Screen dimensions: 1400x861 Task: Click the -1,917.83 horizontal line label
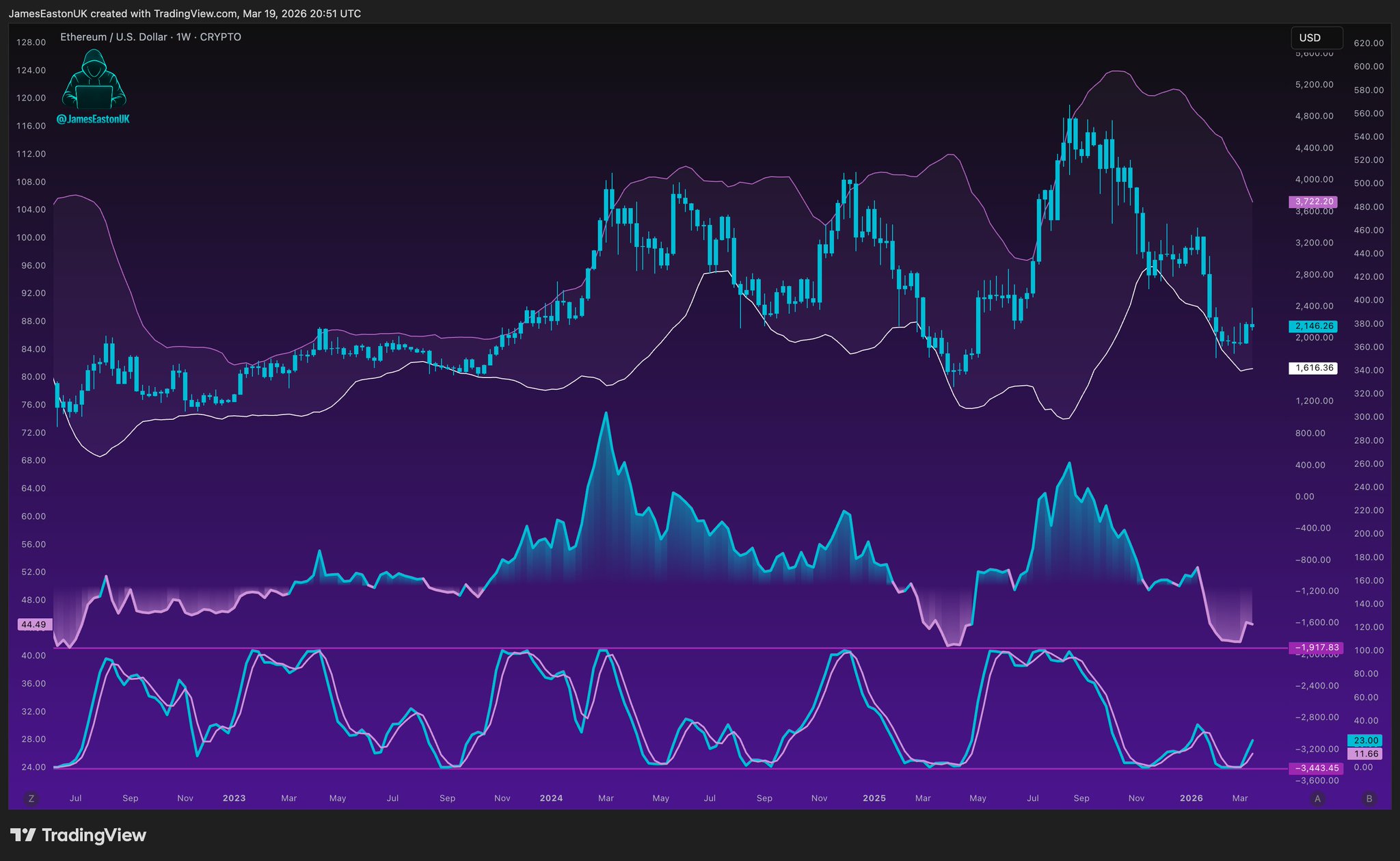[x=1315, y=648]
